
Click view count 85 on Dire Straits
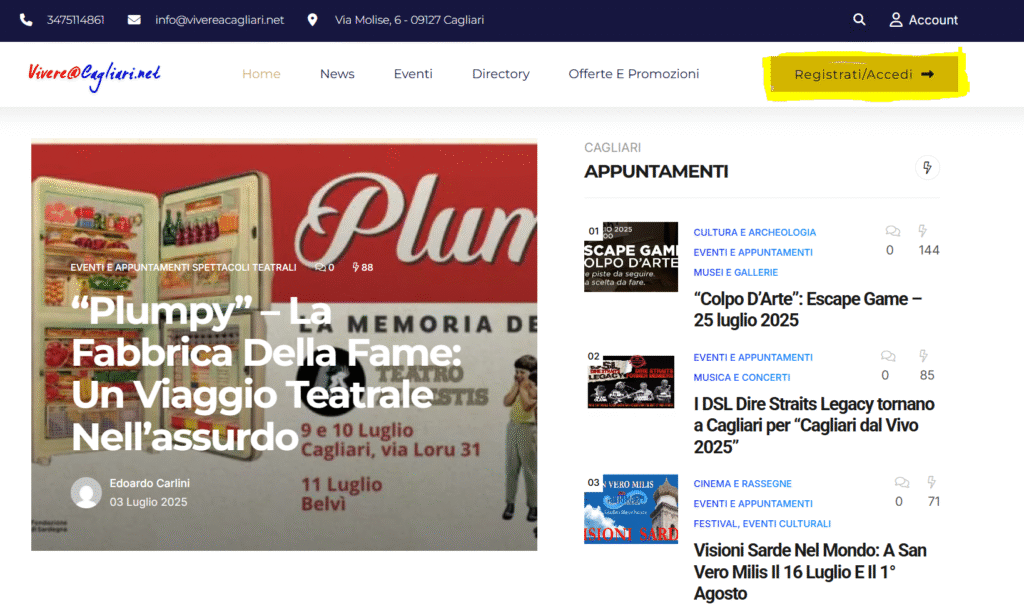click(927, 376)
